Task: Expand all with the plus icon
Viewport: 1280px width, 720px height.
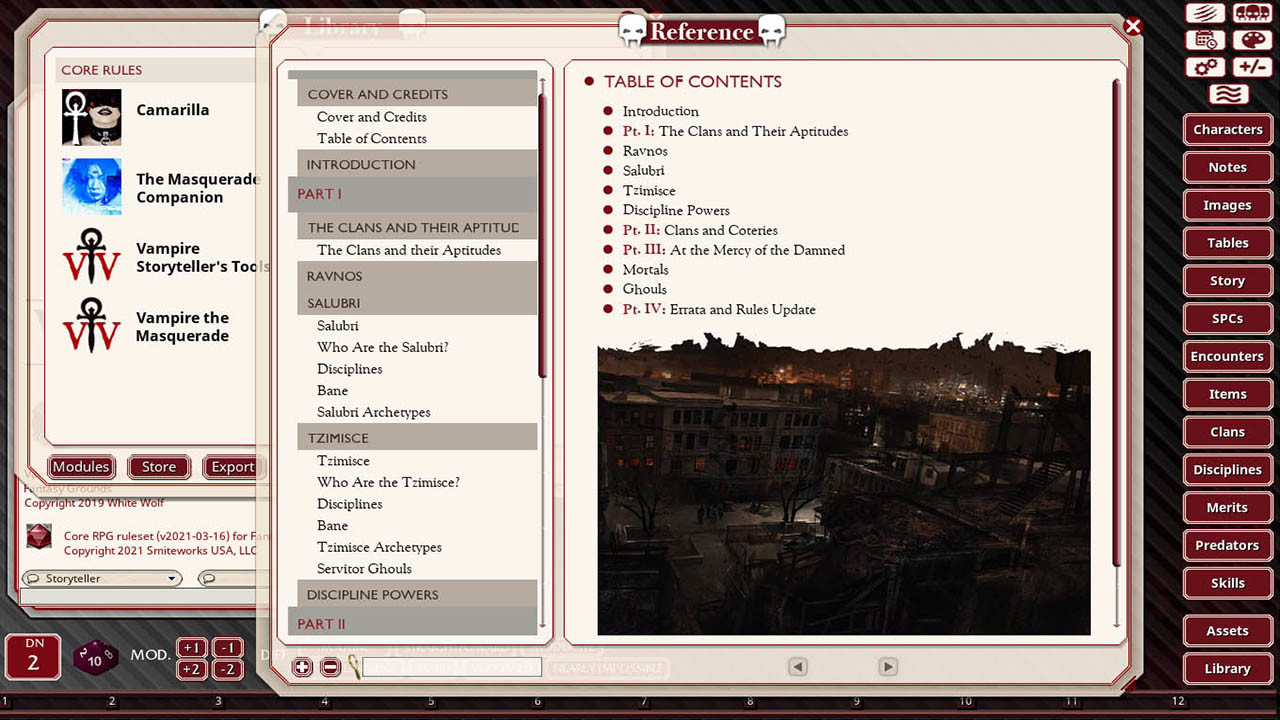Action: (302, 667)
